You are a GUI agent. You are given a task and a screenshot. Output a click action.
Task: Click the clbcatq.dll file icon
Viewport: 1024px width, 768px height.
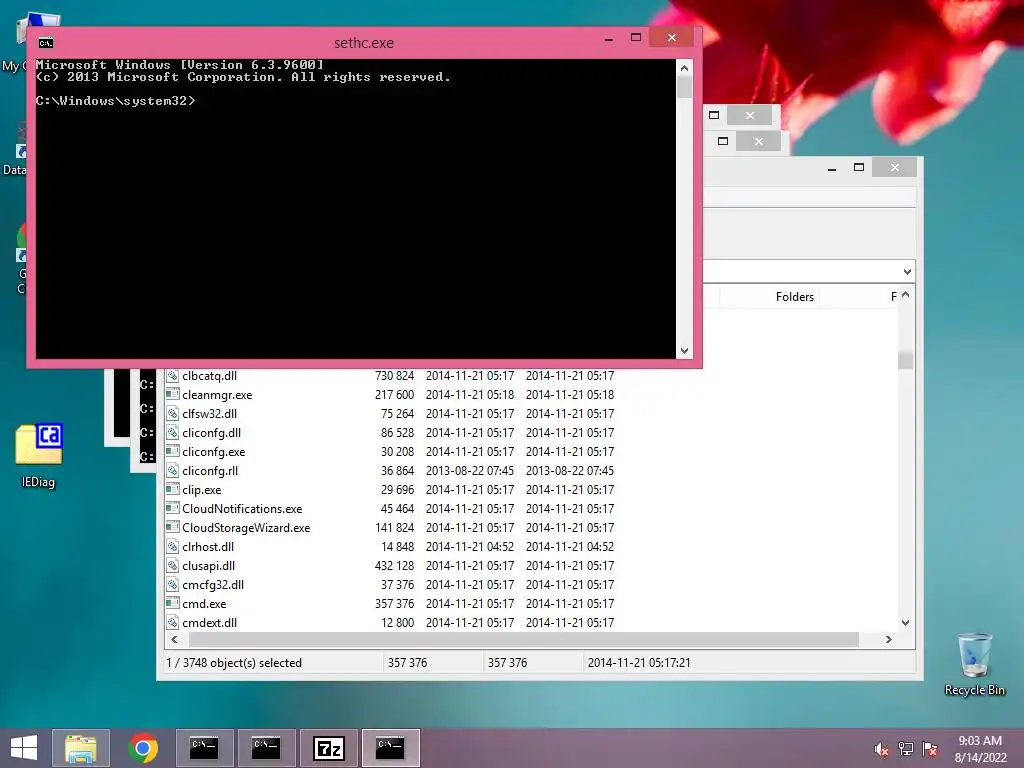click(172, 376)
